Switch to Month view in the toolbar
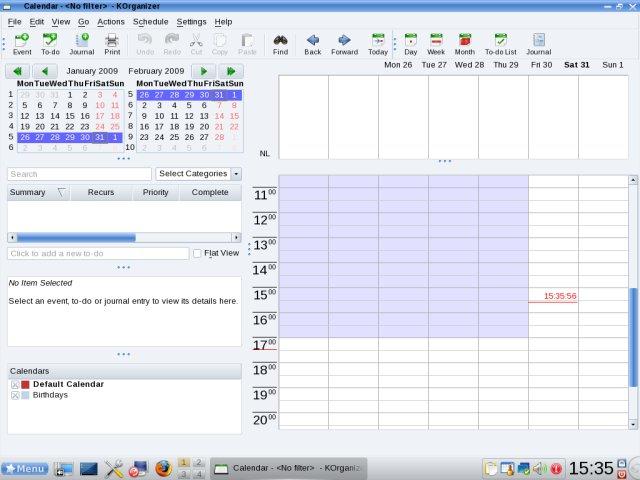 [x=465, y=44]
